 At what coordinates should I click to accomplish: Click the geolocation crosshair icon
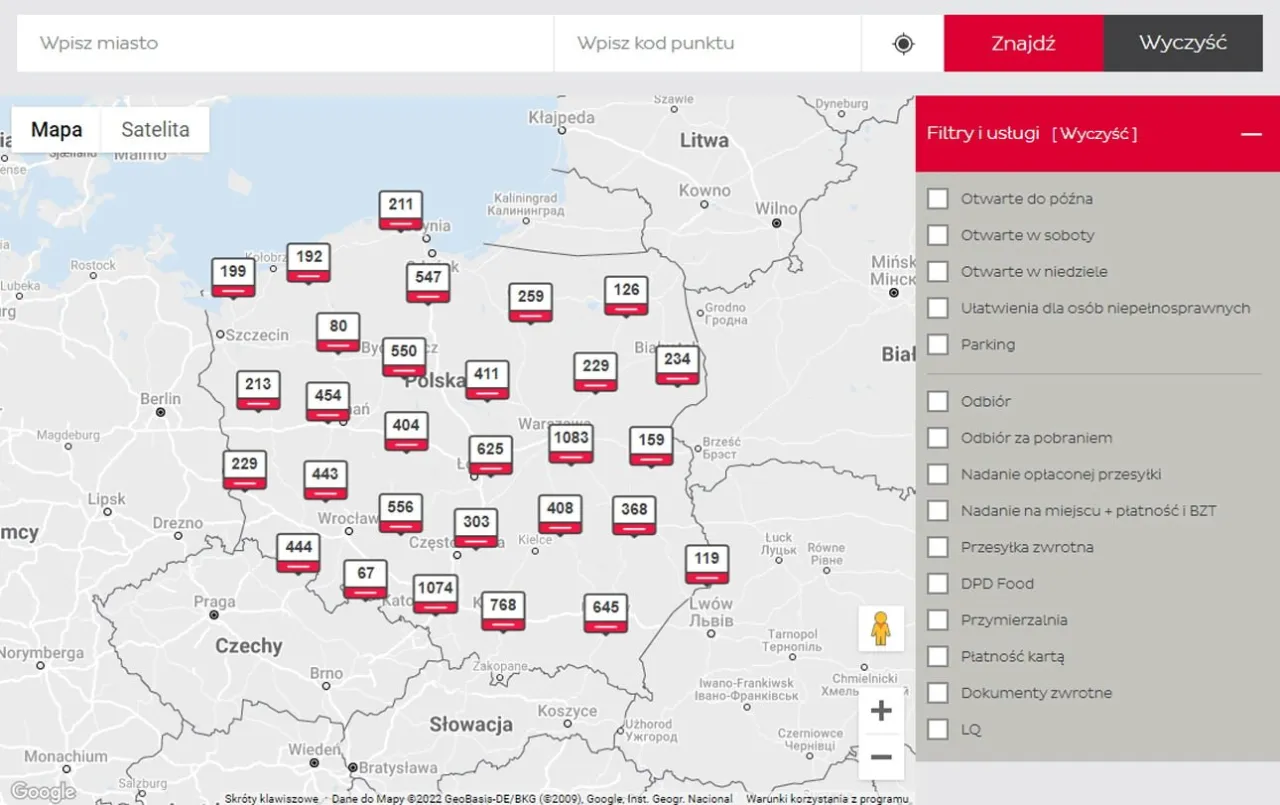click(902, 43)
